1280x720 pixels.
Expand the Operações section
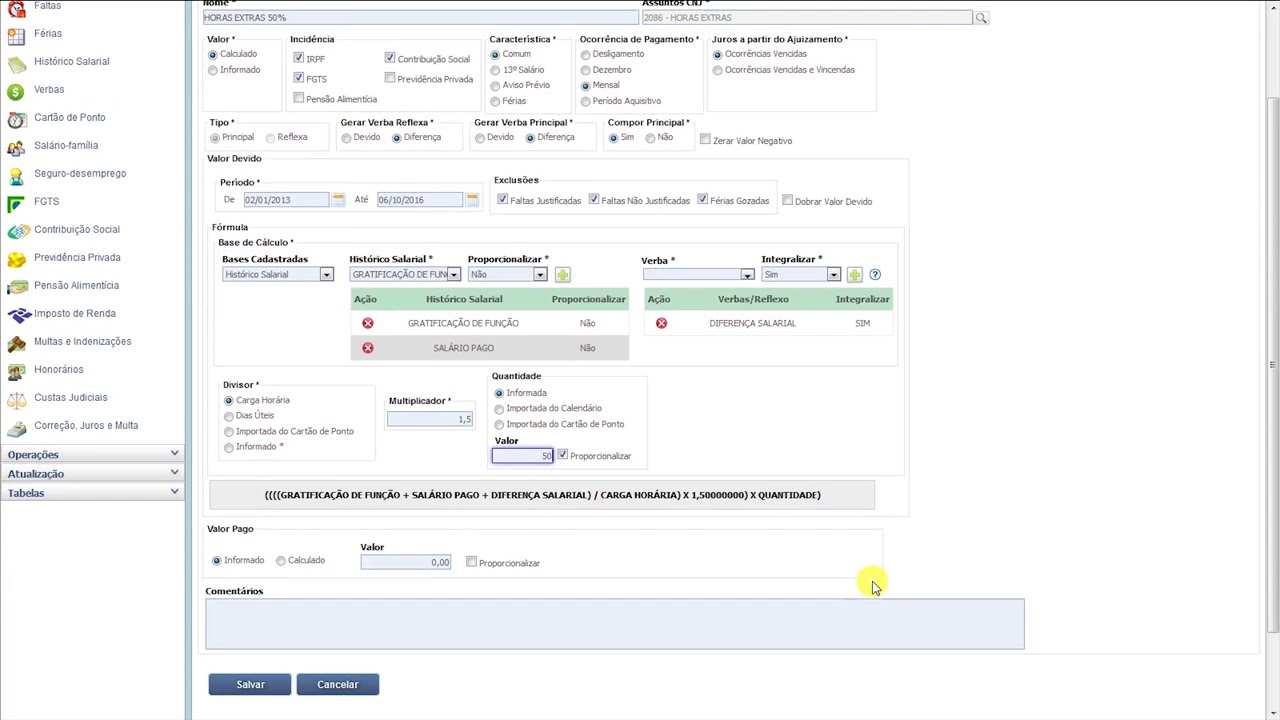(x=92, y=454)
